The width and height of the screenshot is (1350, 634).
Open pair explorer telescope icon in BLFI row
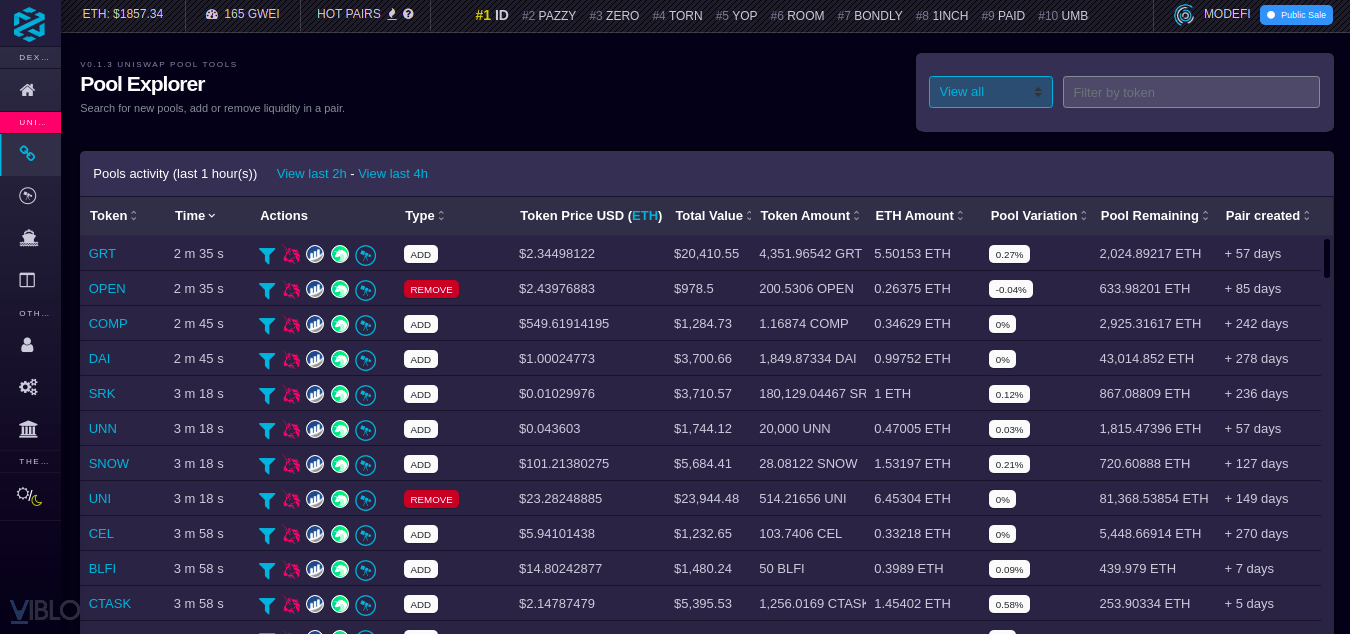366,570
